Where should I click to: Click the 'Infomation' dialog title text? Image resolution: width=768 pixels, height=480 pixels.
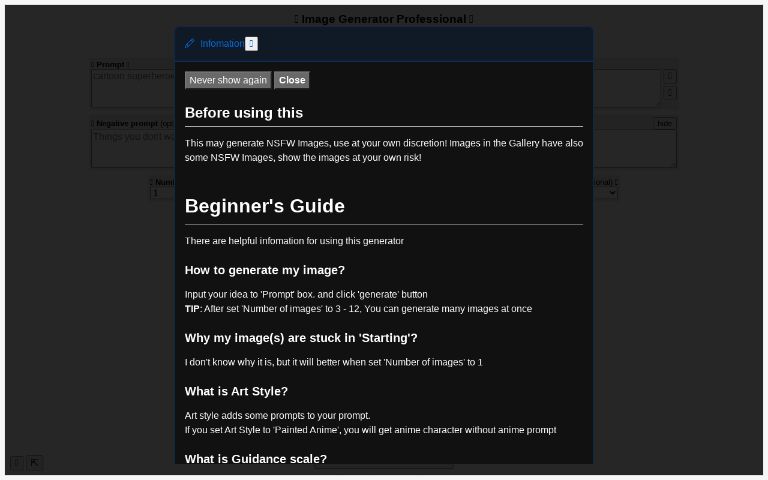point(221,44)
